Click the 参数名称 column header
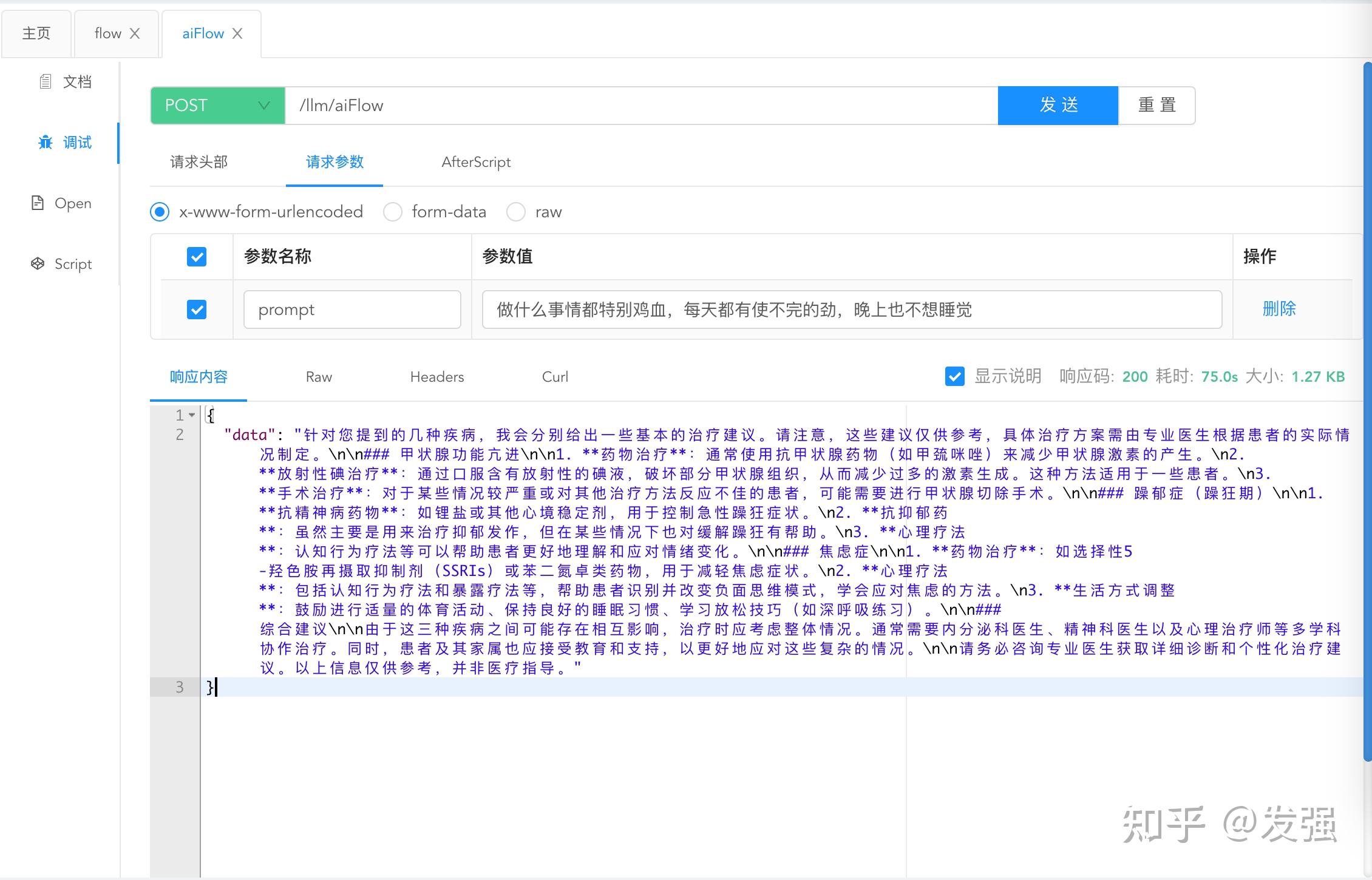The width and height of the screenshot is (1372, 880). coord(277,256)
